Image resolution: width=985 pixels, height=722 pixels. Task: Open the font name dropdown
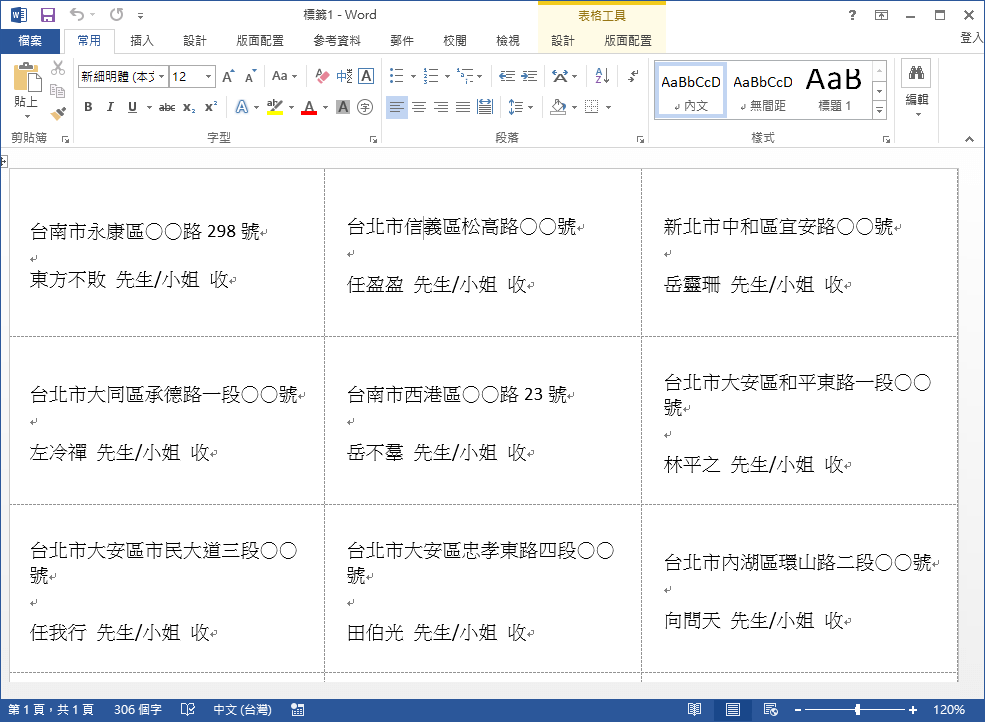coord(163,75)
